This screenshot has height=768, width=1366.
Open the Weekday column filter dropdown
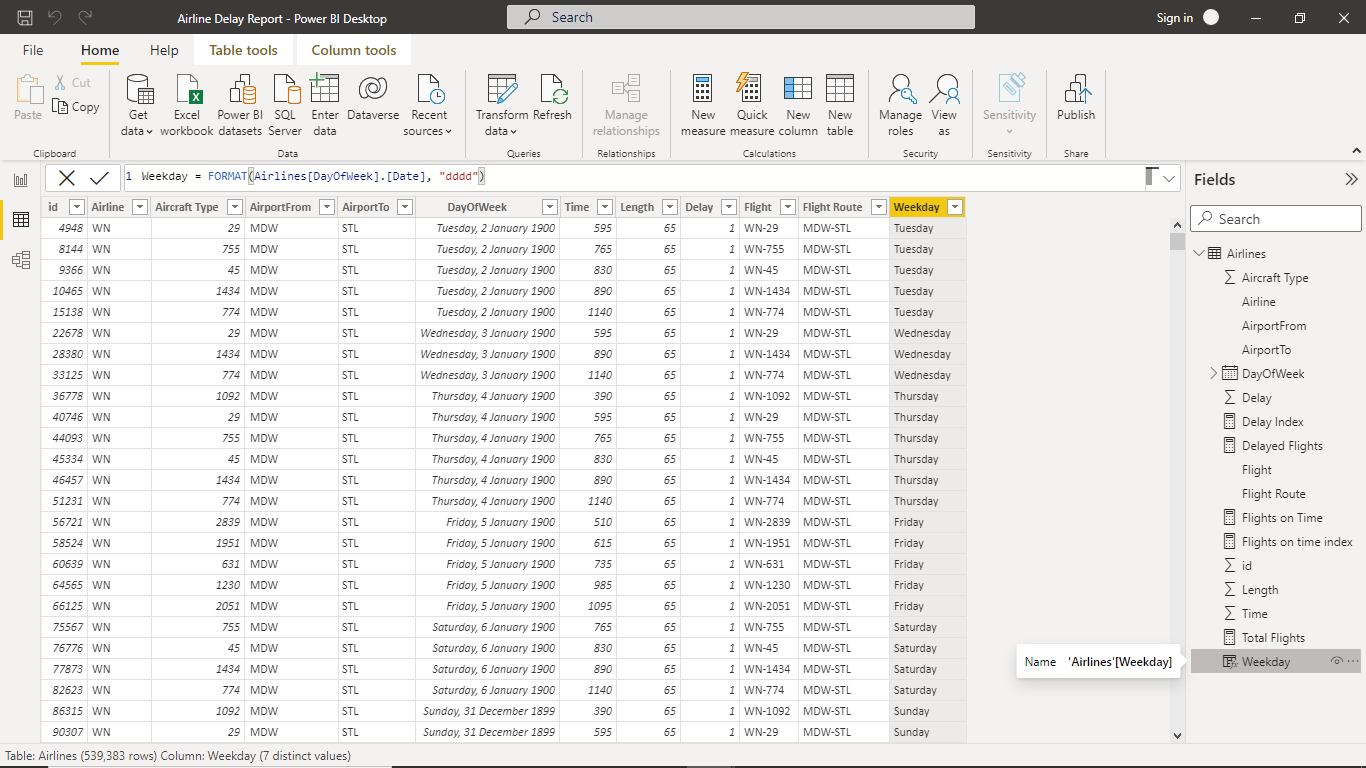point(957,206)
